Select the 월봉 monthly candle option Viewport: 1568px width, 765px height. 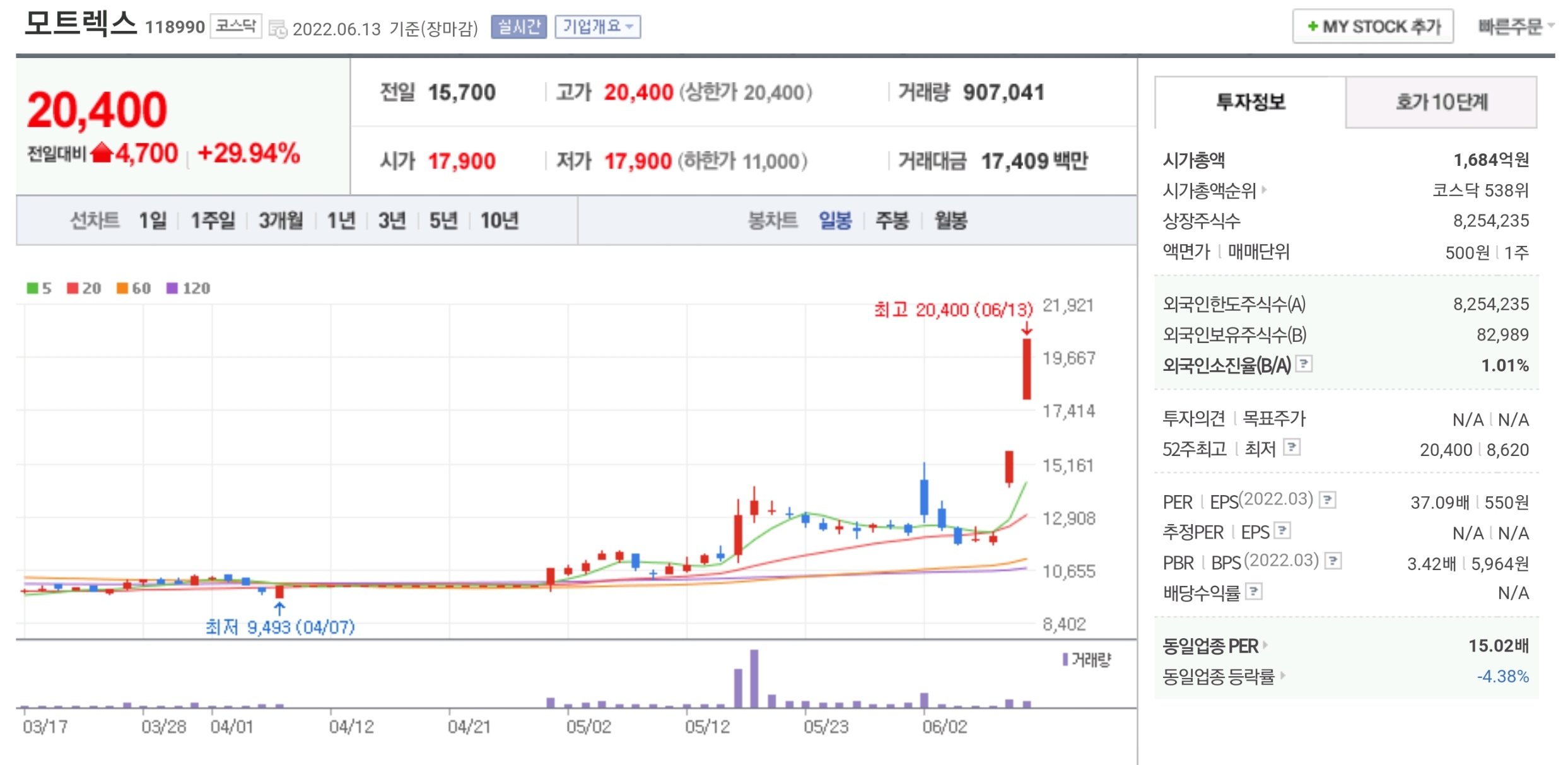coord(951,221)
